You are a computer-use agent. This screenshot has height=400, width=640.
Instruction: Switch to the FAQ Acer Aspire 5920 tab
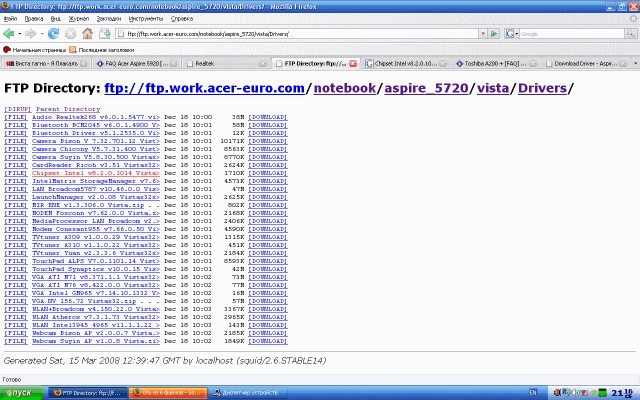pyautogui.click(x=136, y=63)
